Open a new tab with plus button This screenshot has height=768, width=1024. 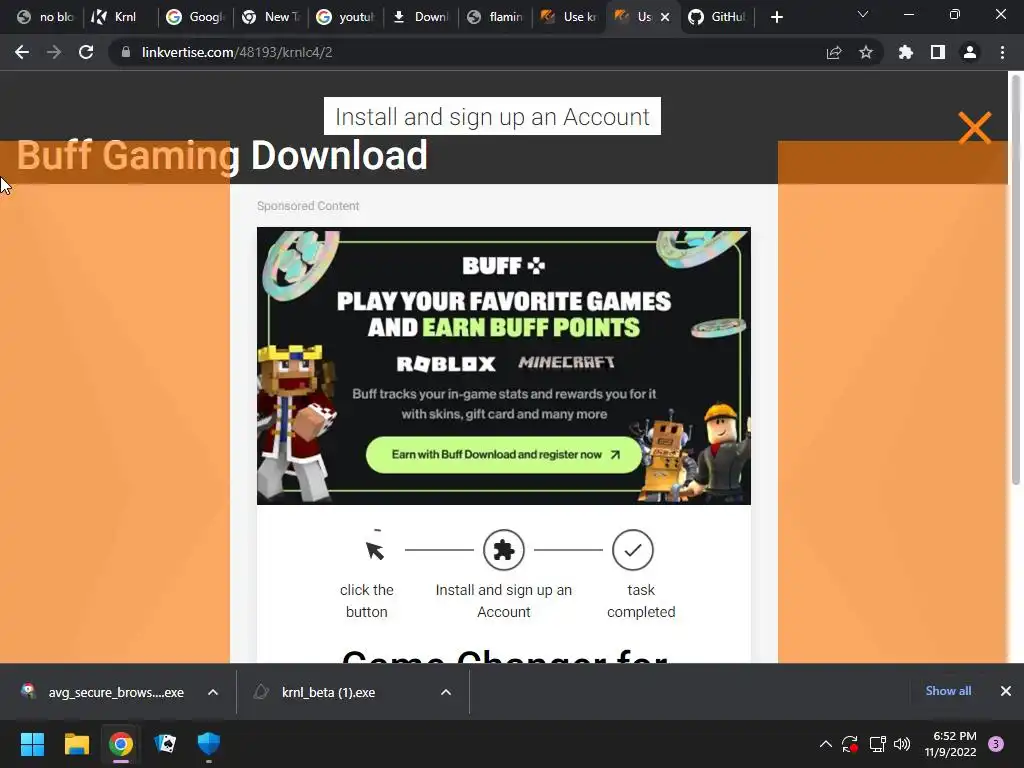click(776, 17)
